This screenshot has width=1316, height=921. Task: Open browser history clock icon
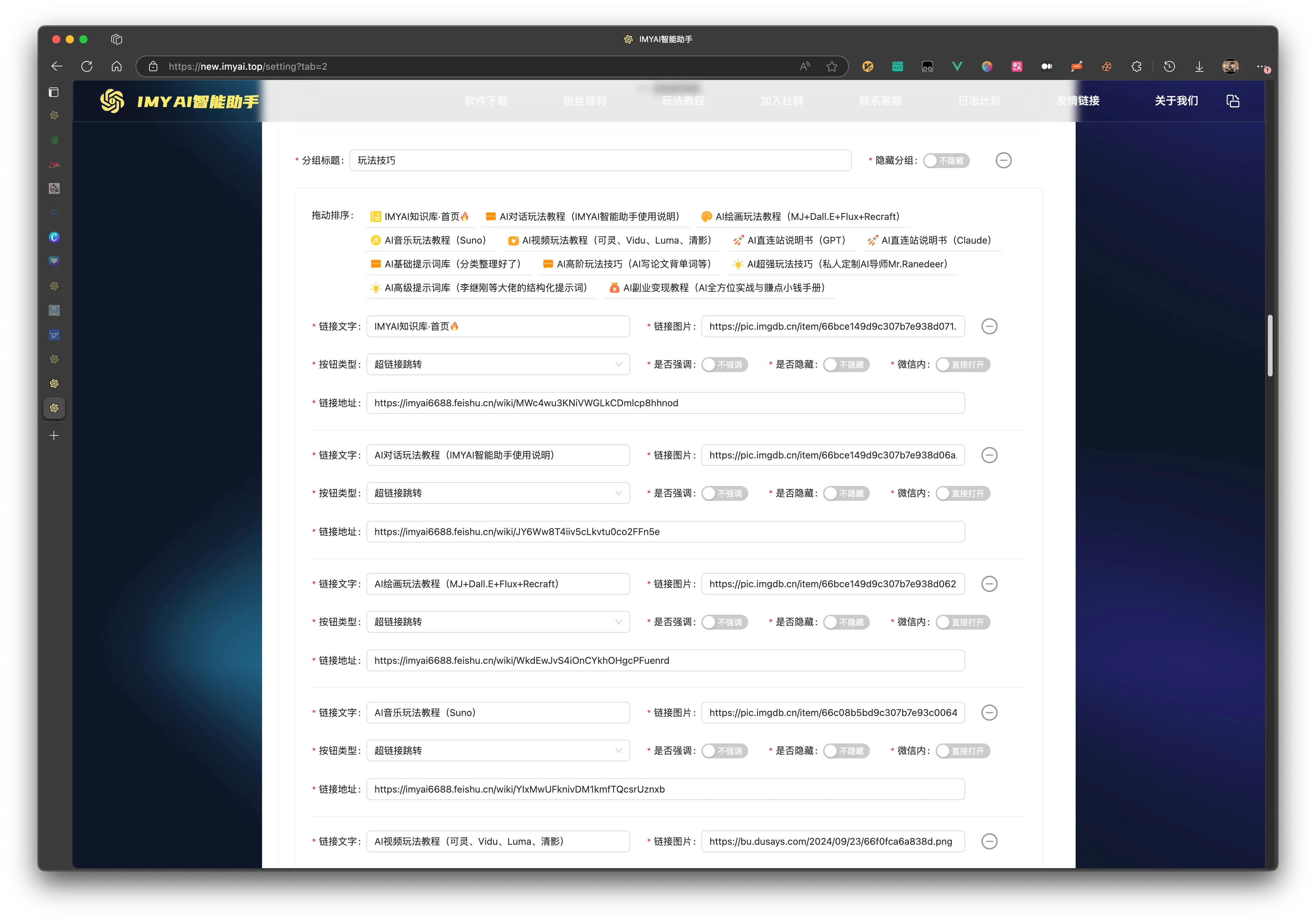tap(1169, 66)
